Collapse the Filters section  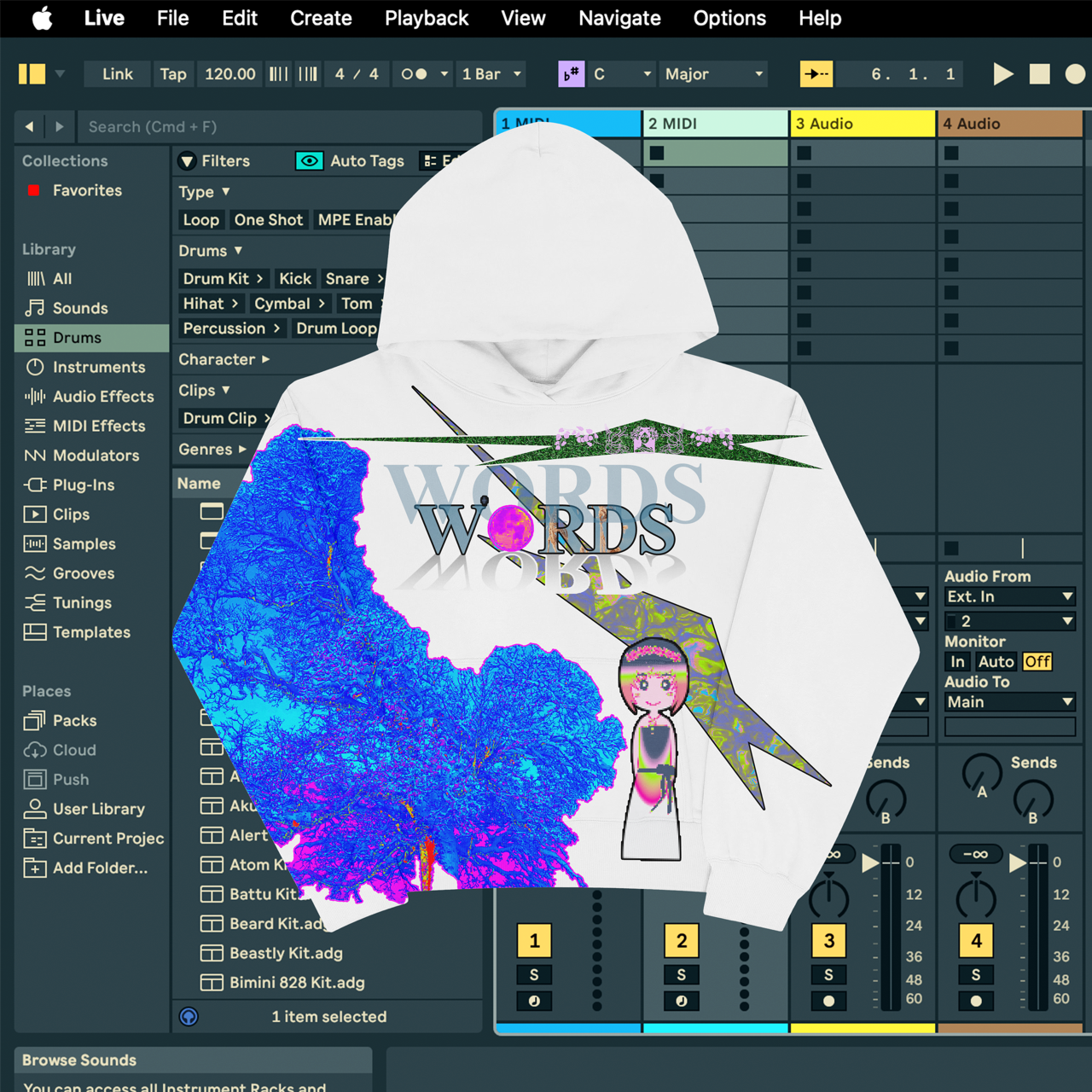(x=188, y=161)
